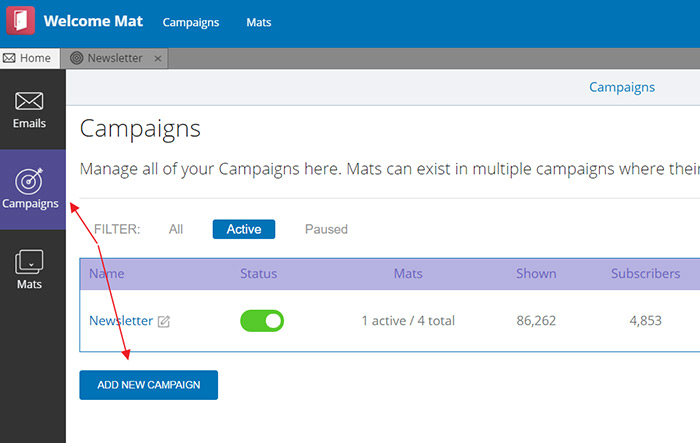Switch to the Home tab
The height and width of the screenshot is (443, 700).
(x=28, y=58)
